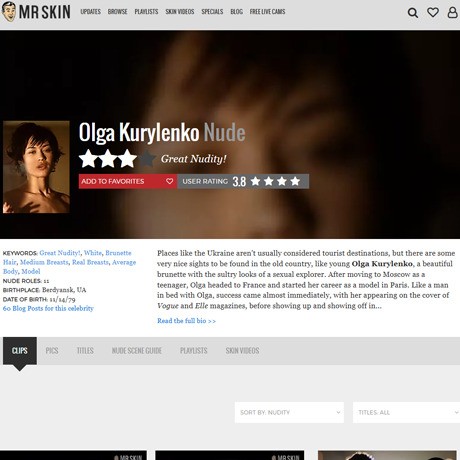The width and height of the screenshot is (460, 460).
Task: Add to Favorites button
Action: click(x=128, y=181)
